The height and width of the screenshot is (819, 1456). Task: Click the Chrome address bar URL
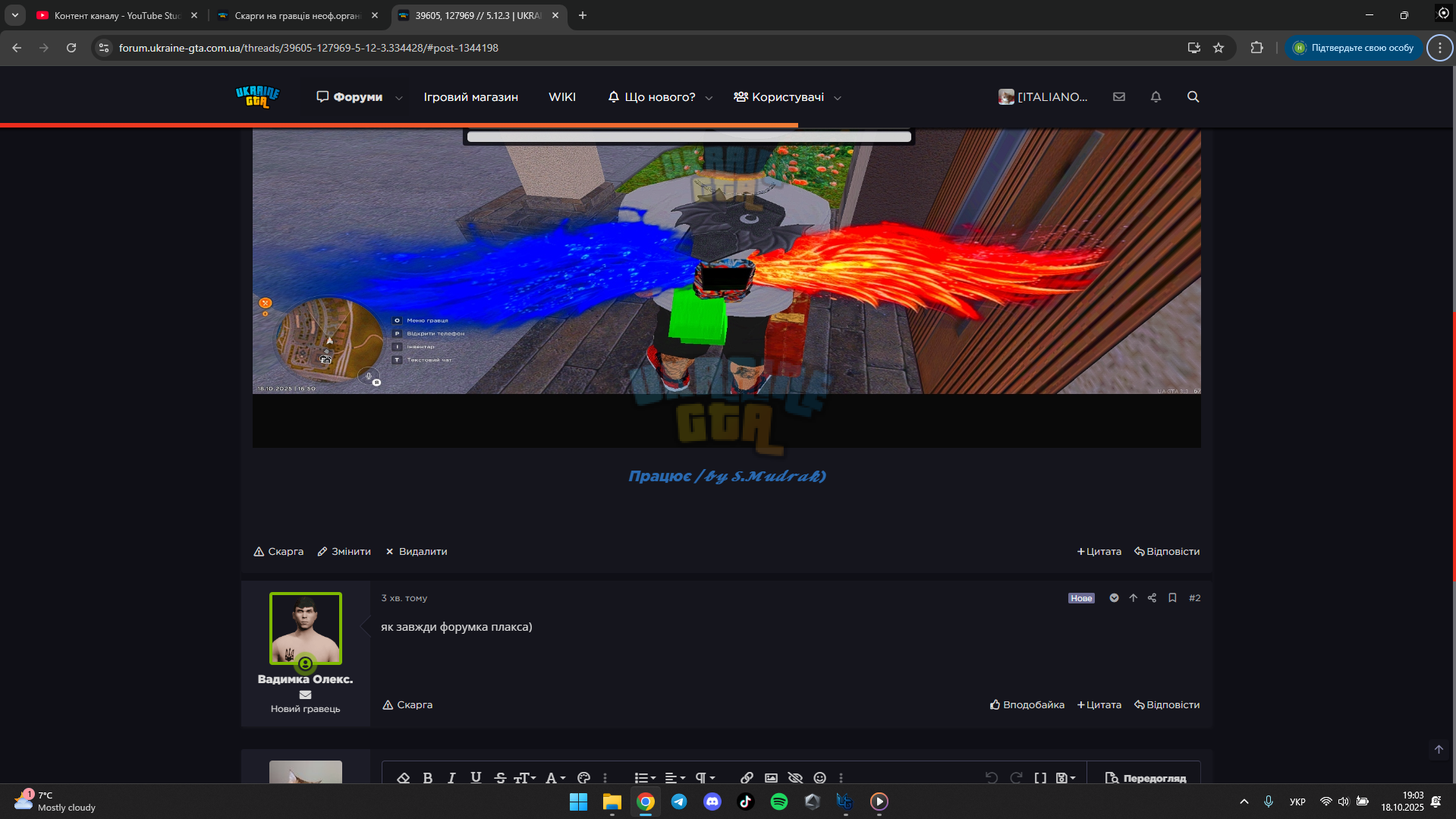click(x=309, y=48)
